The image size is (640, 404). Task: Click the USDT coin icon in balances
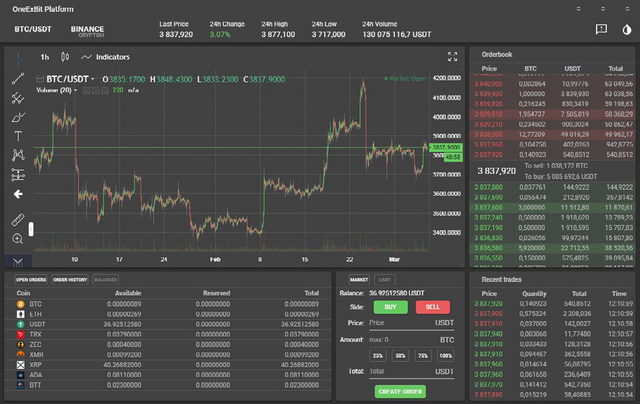coord(20,324)
